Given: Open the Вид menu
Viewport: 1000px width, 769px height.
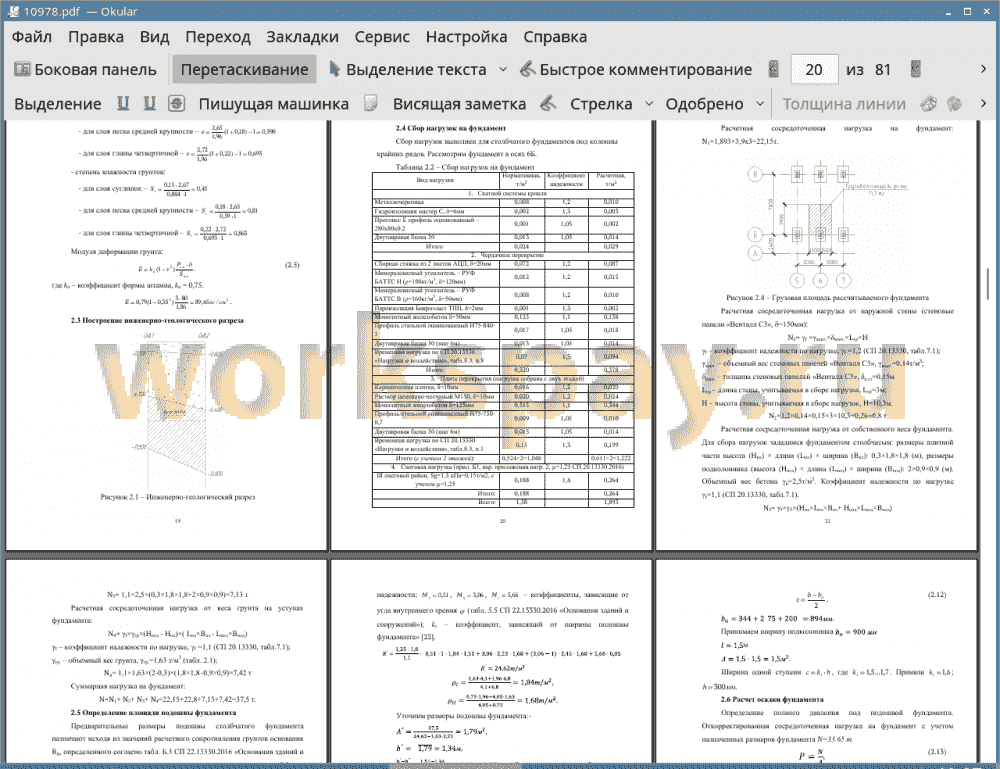Looking at the screenshot, I should [x=154, y=37].
